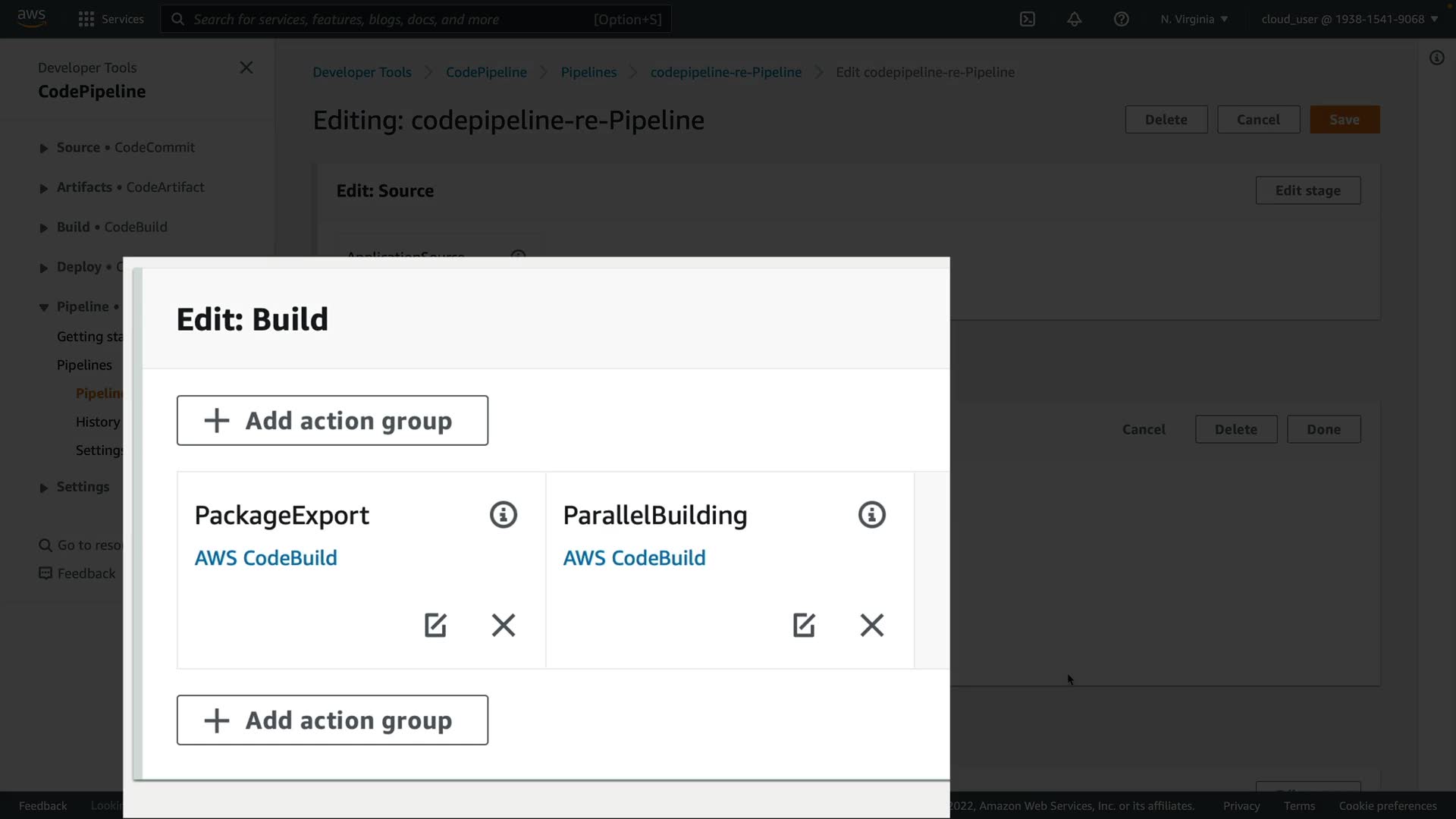Remove the PackageExport action
Viewport: 1456px width, 819px height.
click(504, 625)
